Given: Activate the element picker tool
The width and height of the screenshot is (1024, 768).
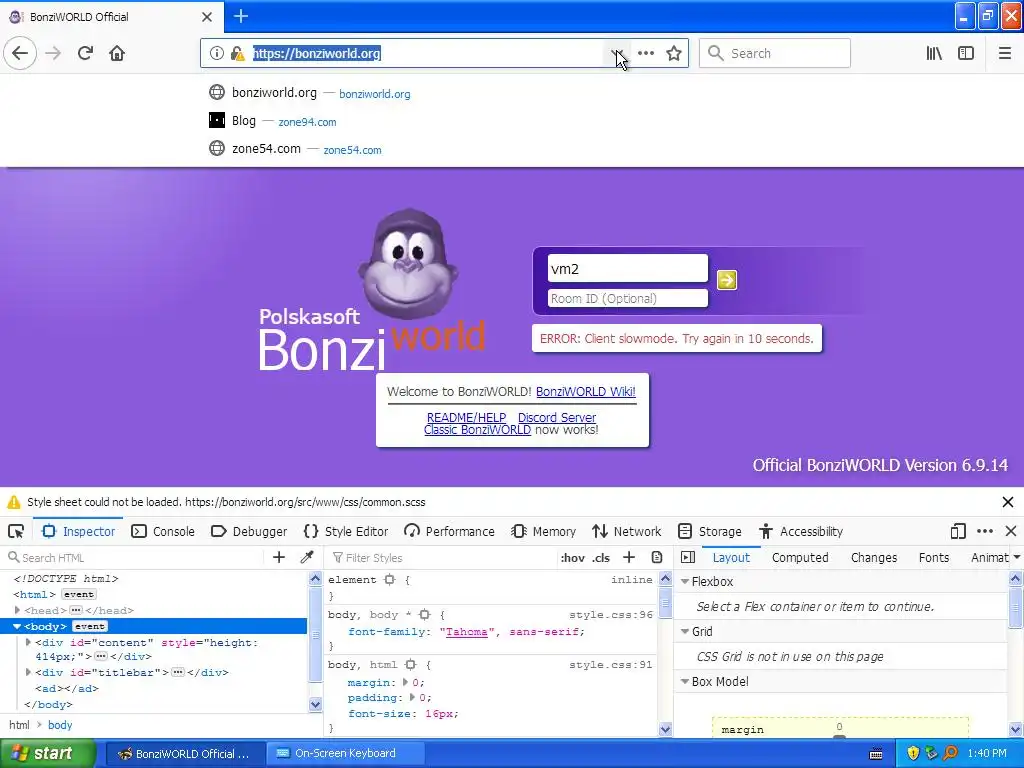Looking at the screenshot, I should [x=16, y=532].
